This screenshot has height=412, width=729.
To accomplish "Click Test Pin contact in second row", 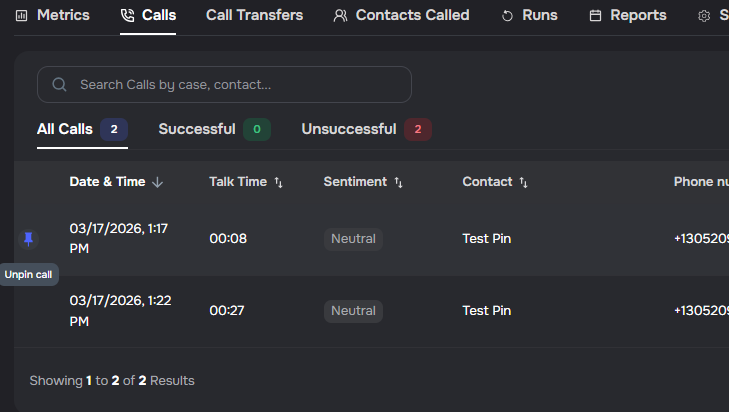I will (486, 311).
